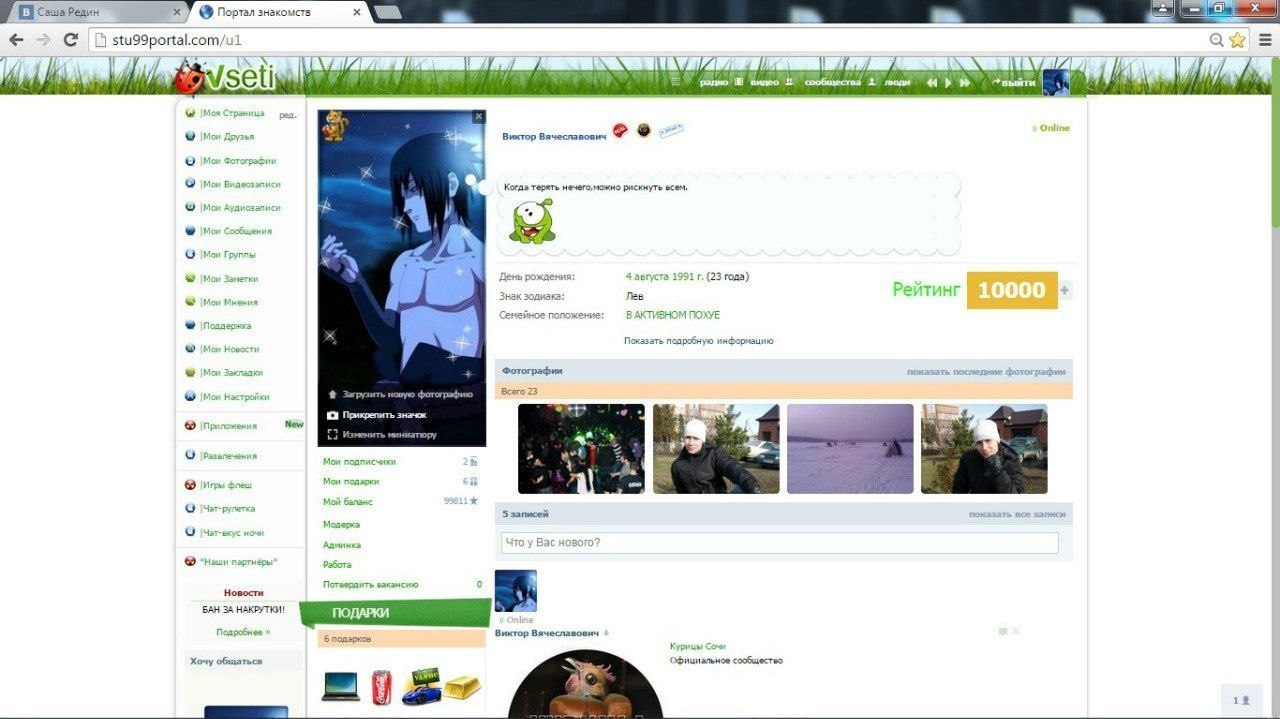Open Мои Сообщения in sidebar
The width and height of the screenshot is (1280, 719).
[236, 231]
